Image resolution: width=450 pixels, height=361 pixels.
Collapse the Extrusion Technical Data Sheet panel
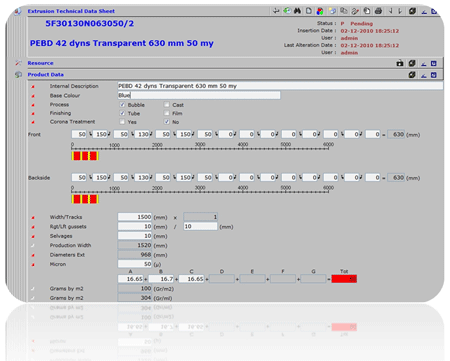coord(424,12)
